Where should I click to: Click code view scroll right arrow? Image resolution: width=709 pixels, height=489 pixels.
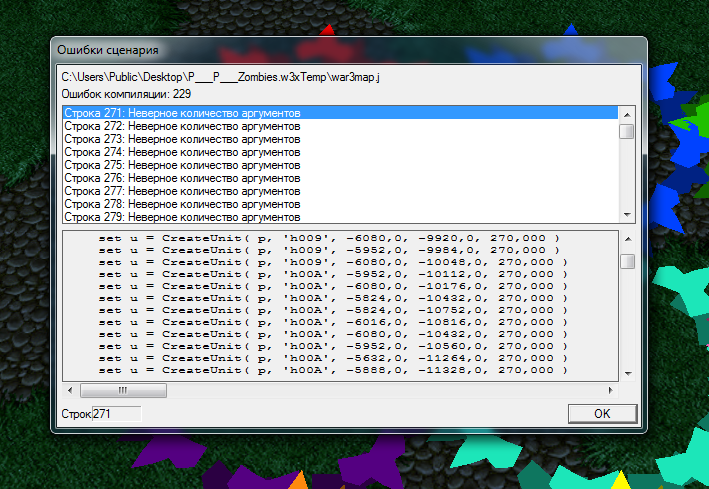[610, 390]
